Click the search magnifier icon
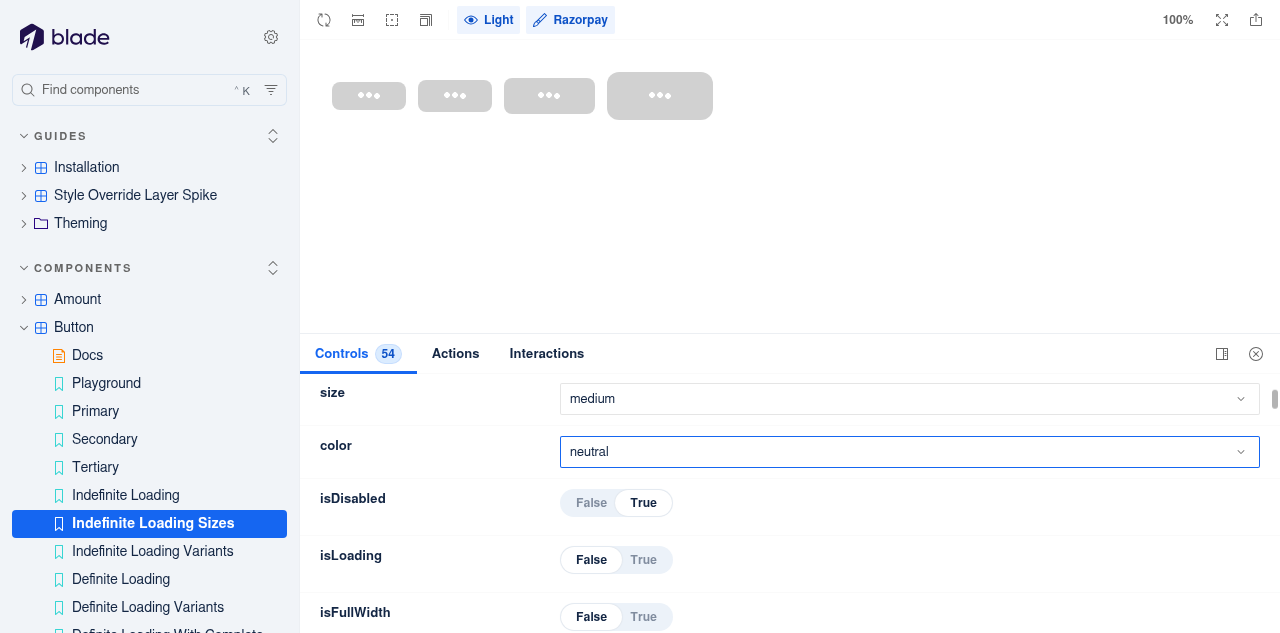Screen dimensions: 1280x633 (28, 90)
